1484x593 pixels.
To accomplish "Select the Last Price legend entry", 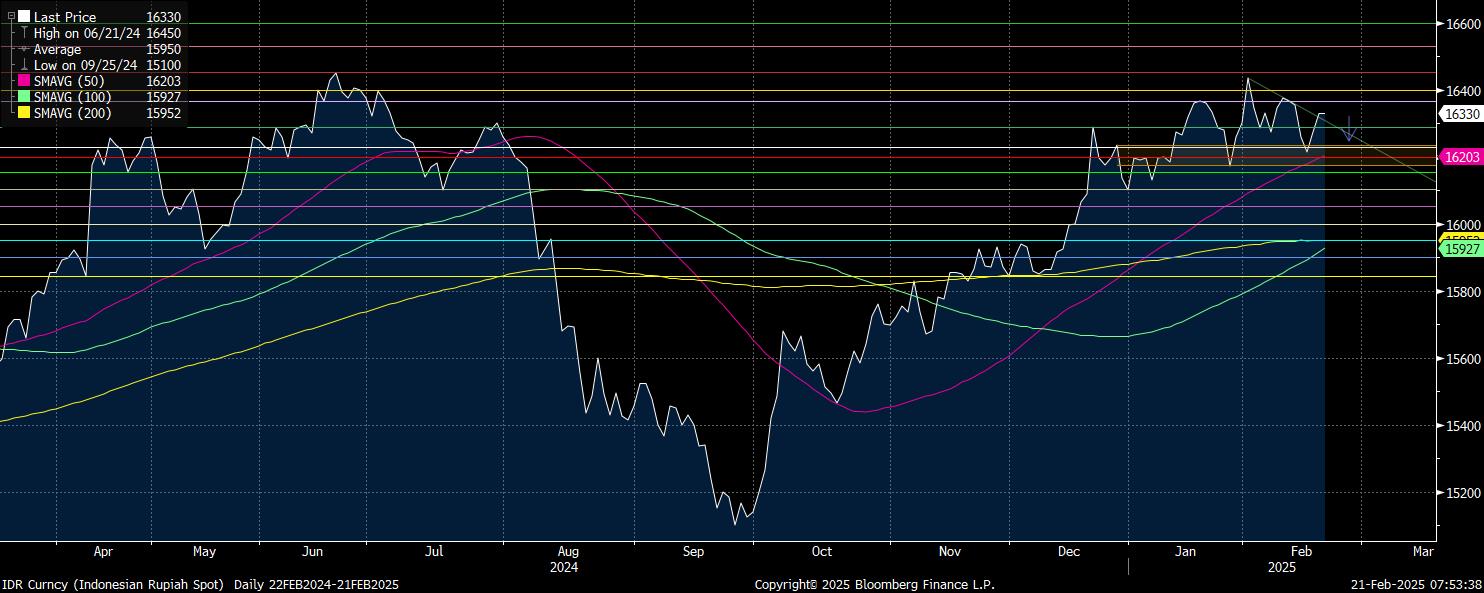I will pos(64,17).
